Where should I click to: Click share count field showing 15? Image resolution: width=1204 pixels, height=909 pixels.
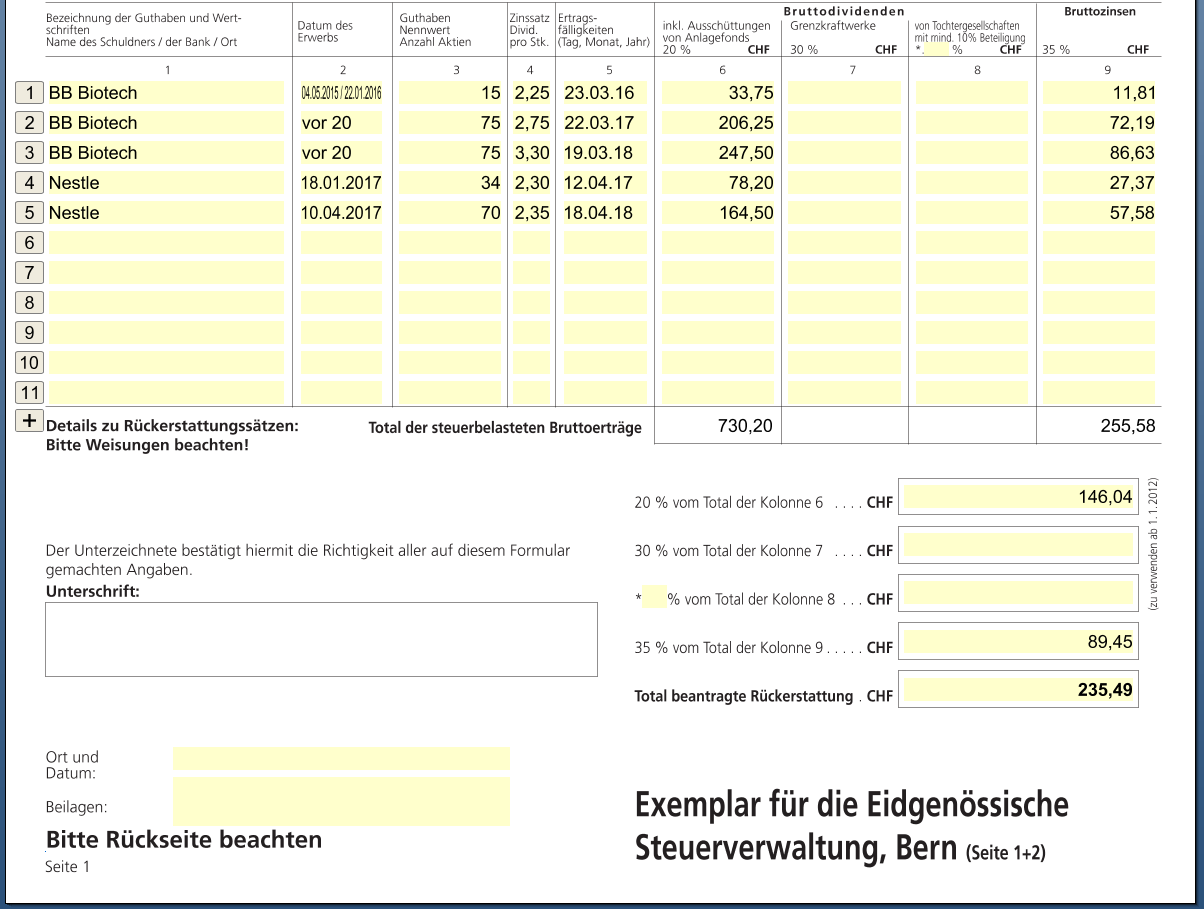[451, 93]
